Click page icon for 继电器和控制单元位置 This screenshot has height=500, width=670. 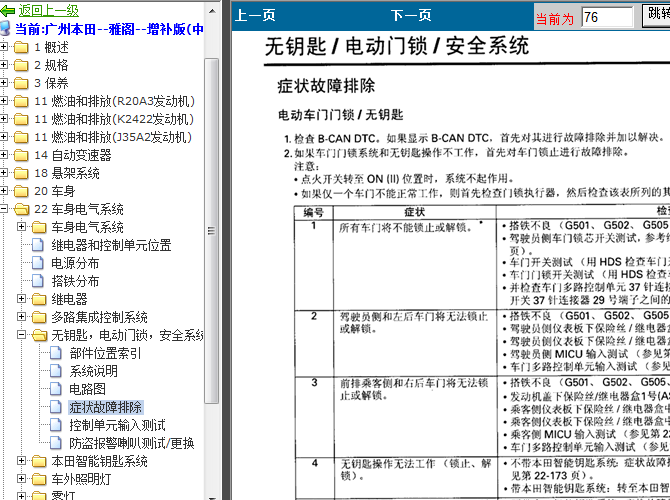point(38,245)
